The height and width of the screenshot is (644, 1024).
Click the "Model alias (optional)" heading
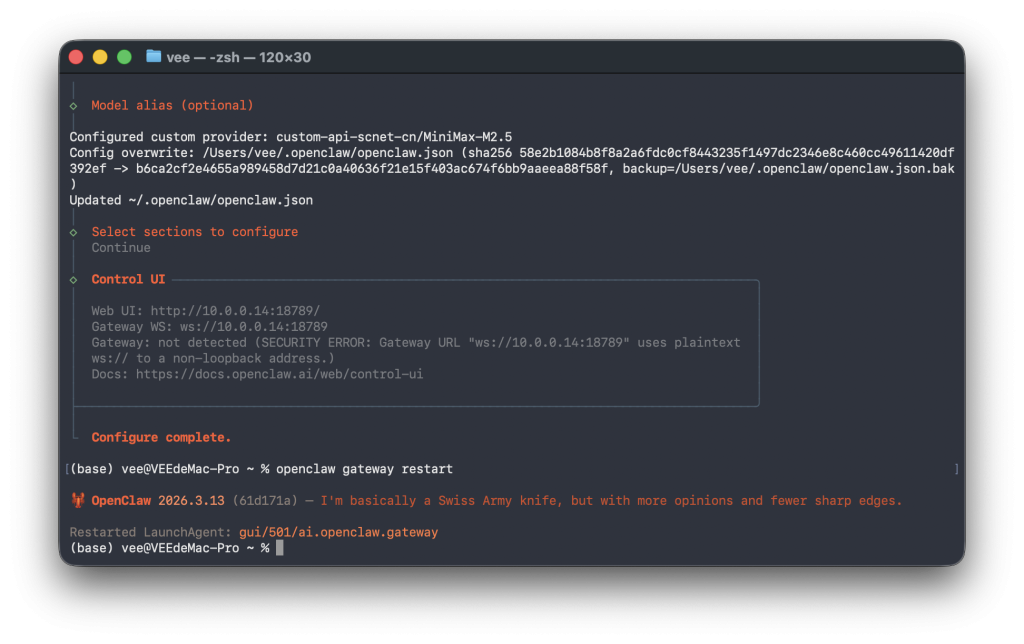tap(172, 106)
